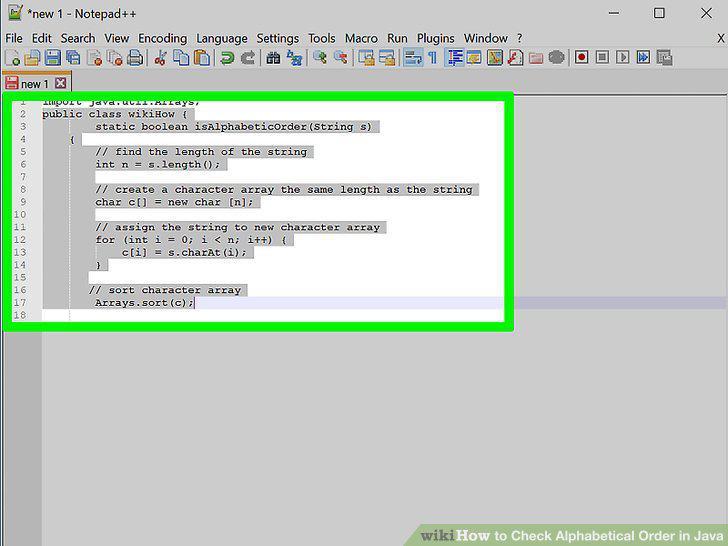Place cursor in "int n = s.length();"
The image size is (728, 546).
(157, 164)
